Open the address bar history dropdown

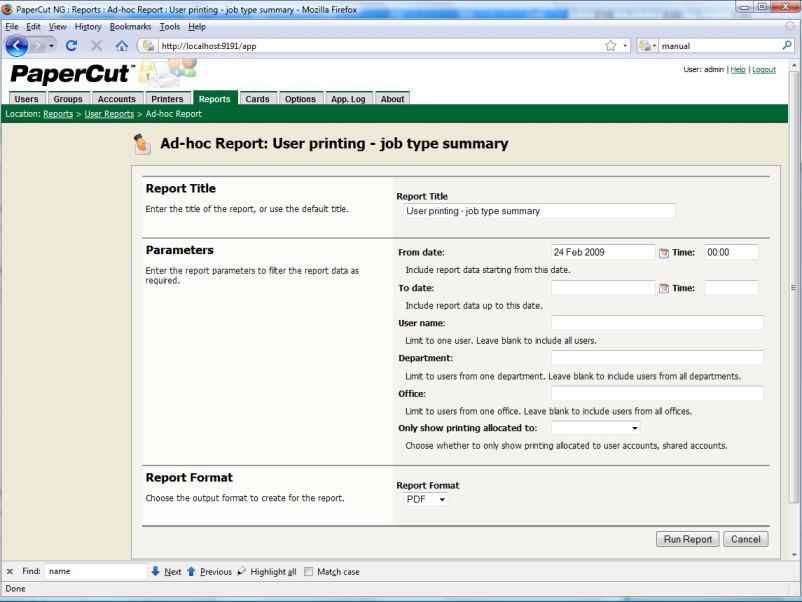[x=625, y=46]
